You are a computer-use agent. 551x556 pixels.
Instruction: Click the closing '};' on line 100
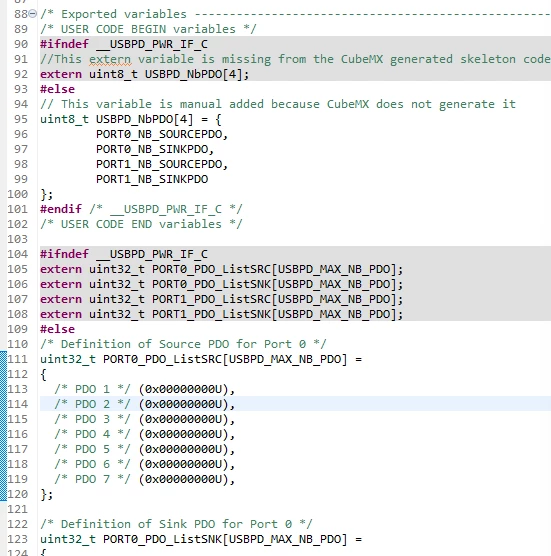(x=46, y=194)
